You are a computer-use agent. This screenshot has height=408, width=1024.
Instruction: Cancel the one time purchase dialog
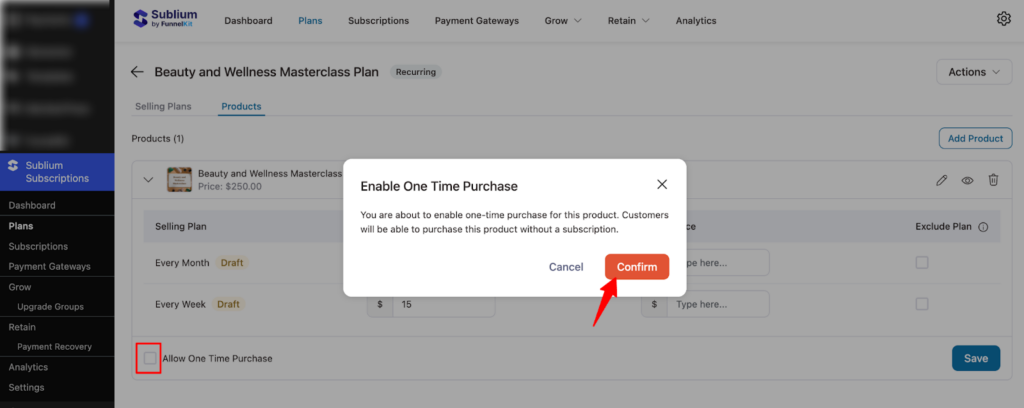click(566, 267)
